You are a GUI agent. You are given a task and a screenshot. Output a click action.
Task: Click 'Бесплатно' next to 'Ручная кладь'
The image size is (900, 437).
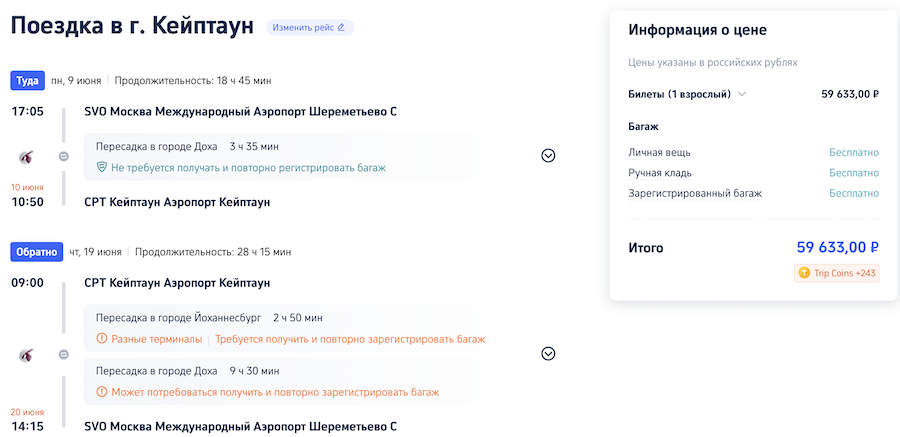[853, 173]
